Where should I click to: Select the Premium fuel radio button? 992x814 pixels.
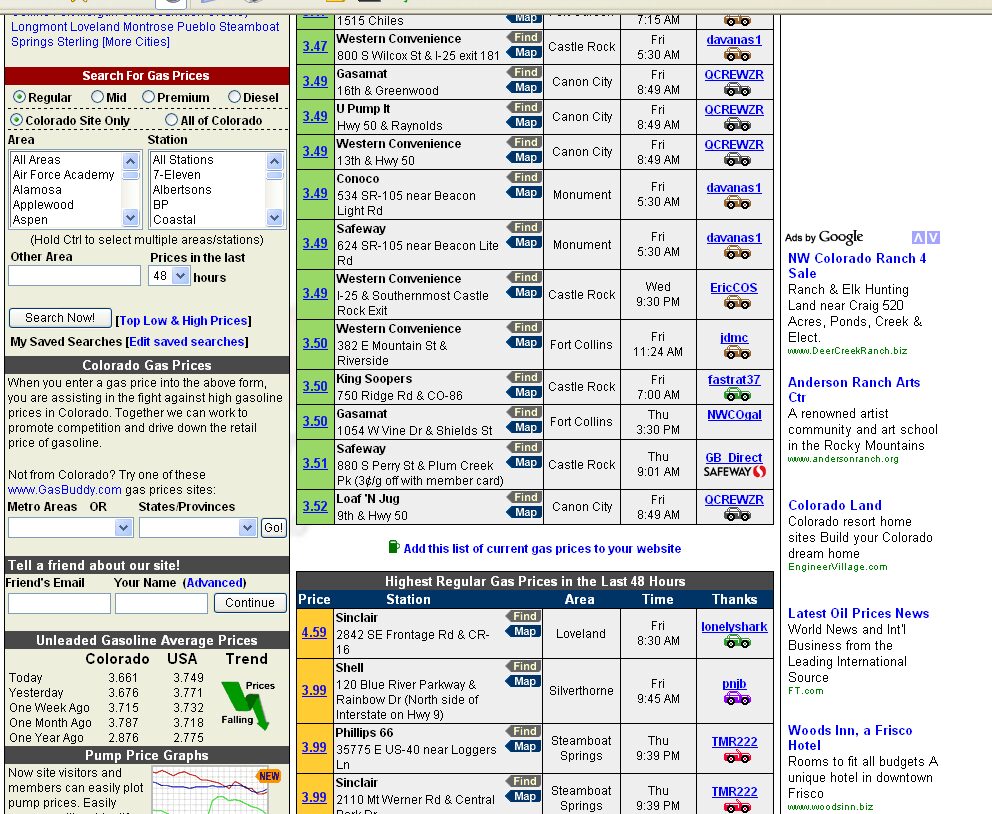coord(149,97)
